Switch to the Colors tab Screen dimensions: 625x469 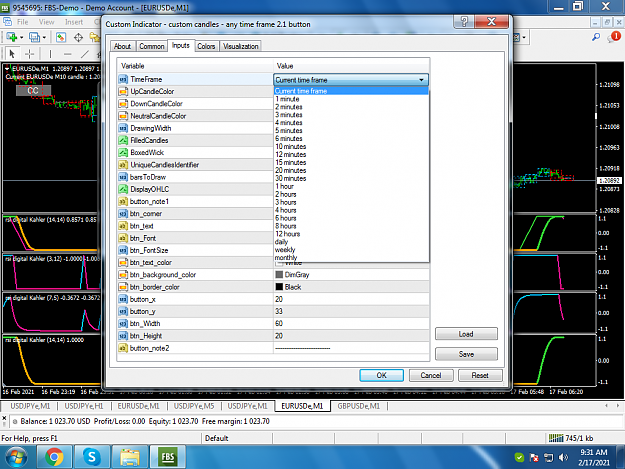206,46
